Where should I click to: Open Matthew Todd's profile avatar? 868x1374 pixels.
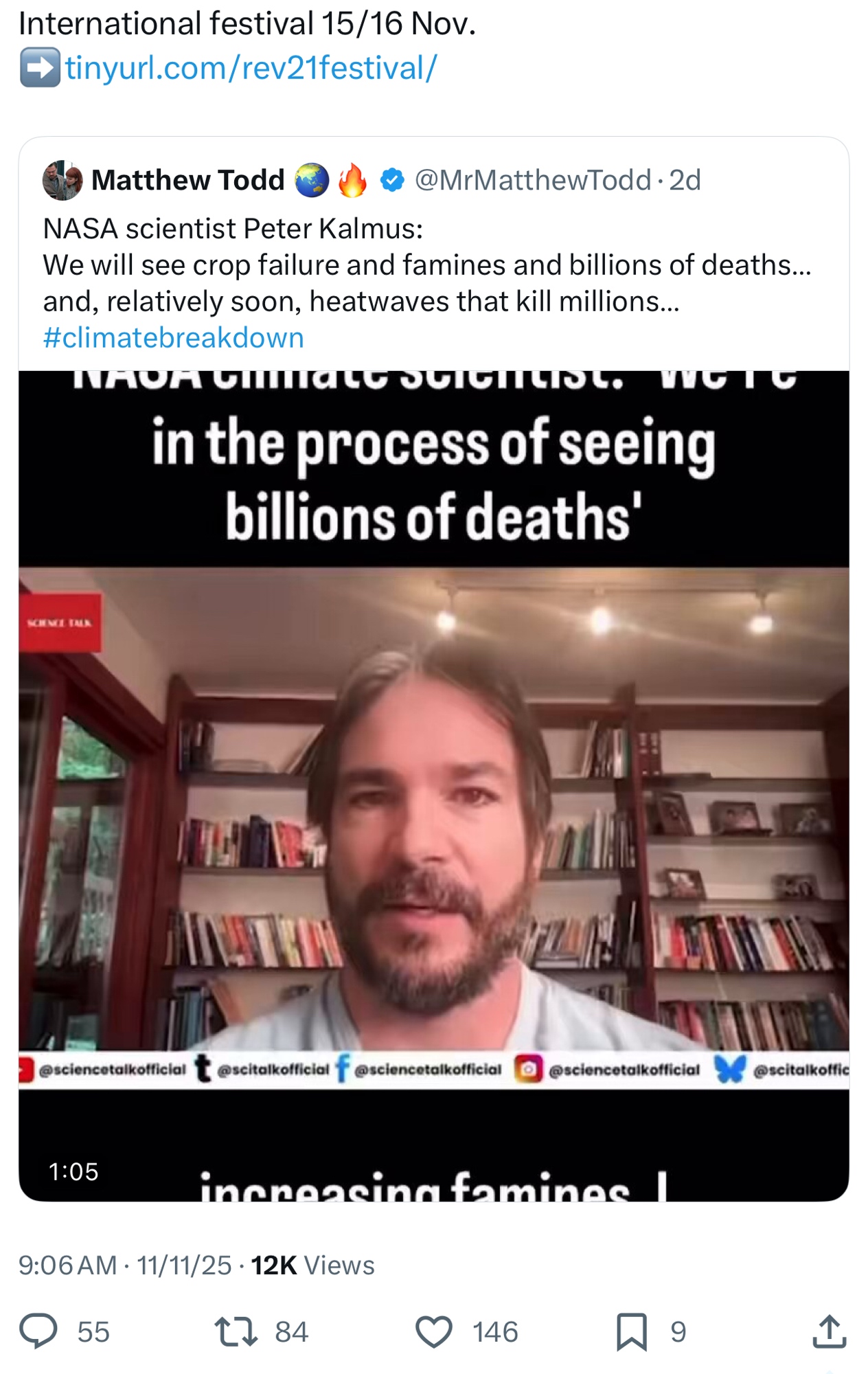click(62, 181)
